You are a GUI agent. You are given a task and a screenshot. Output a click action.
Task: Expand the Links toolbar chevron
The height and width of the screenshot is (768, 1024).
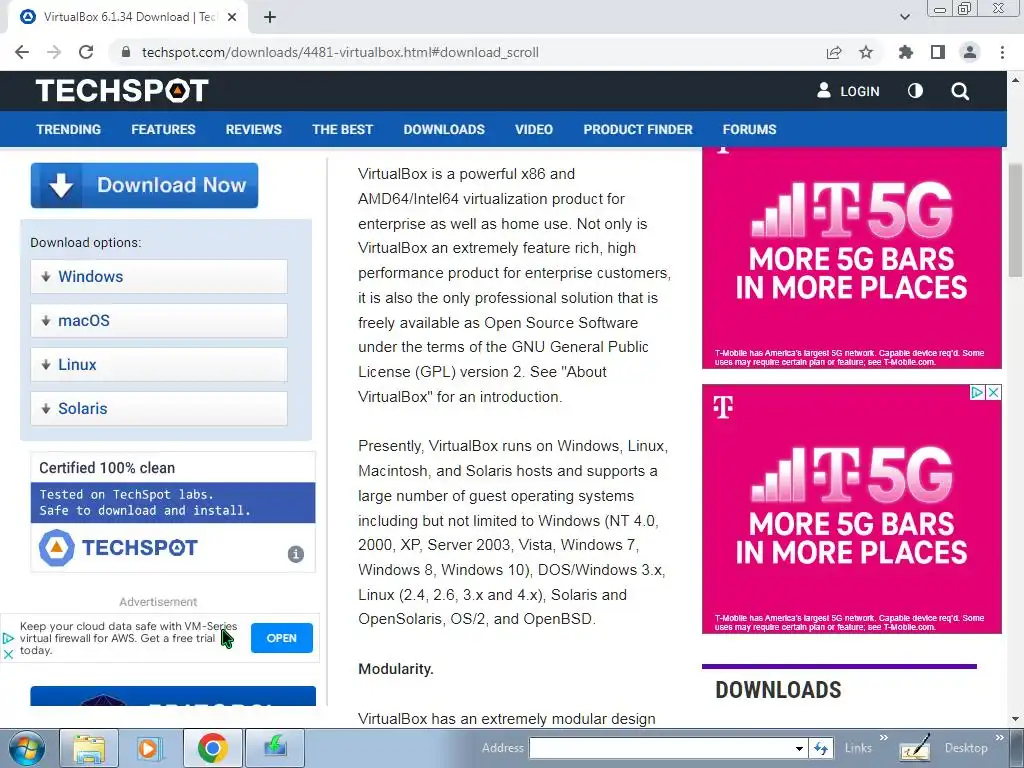pyautogui.click(x=884, y=738)
